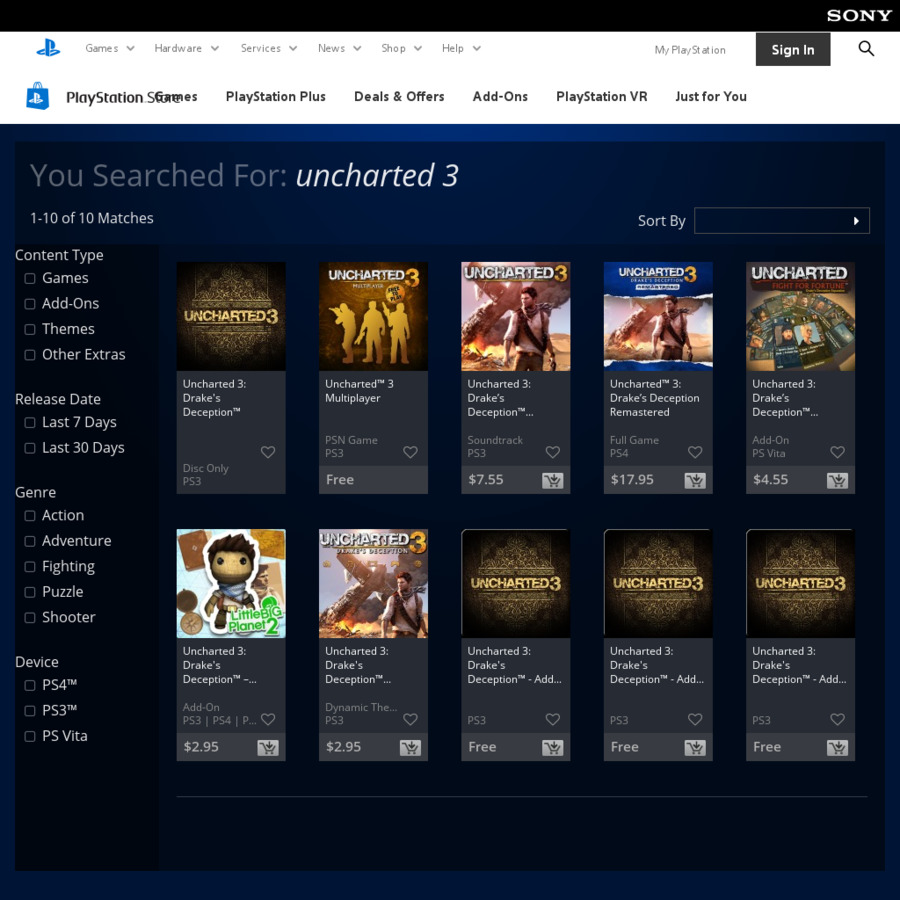Check the PS4 device filter
This screenshot has height=900, width=900.
pyautogui.click(x=30, y=685)
